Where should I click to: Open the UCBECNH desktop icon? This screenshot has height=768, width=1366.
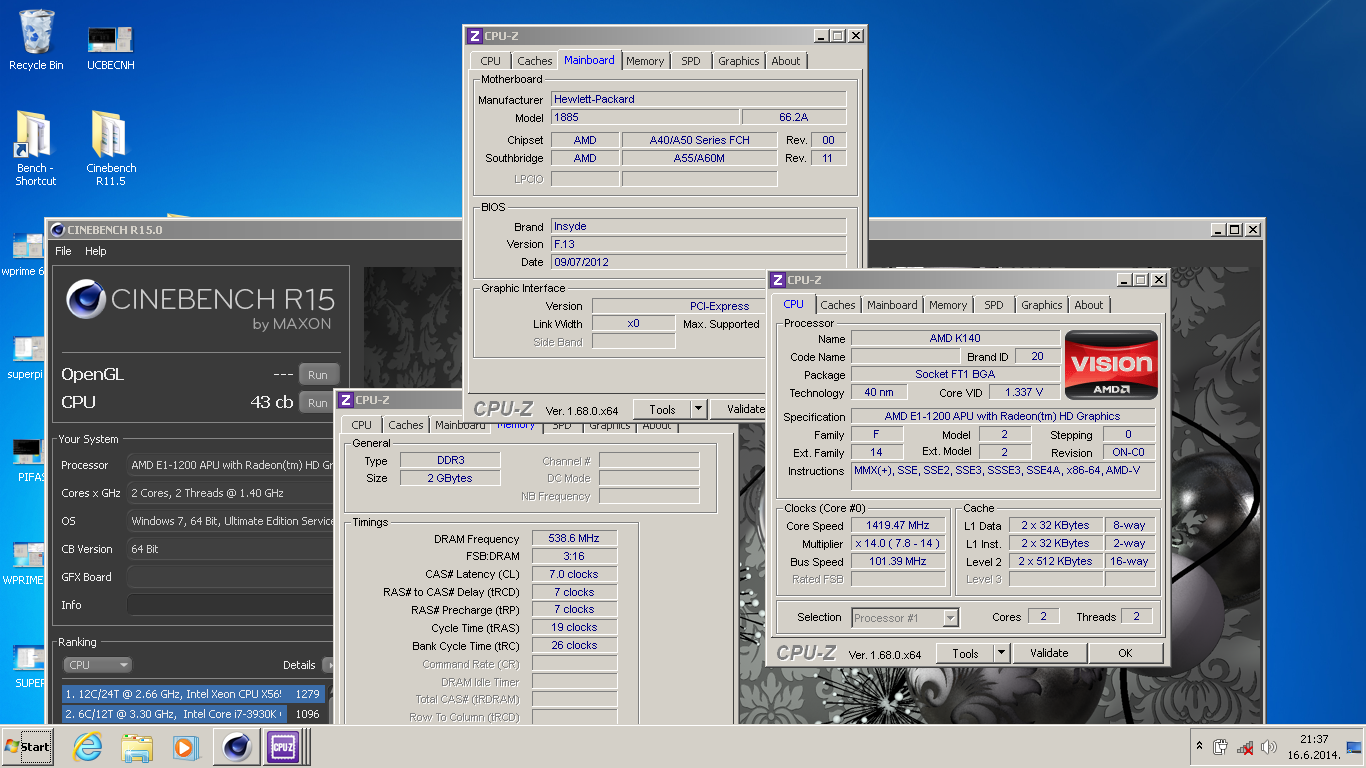110,47
